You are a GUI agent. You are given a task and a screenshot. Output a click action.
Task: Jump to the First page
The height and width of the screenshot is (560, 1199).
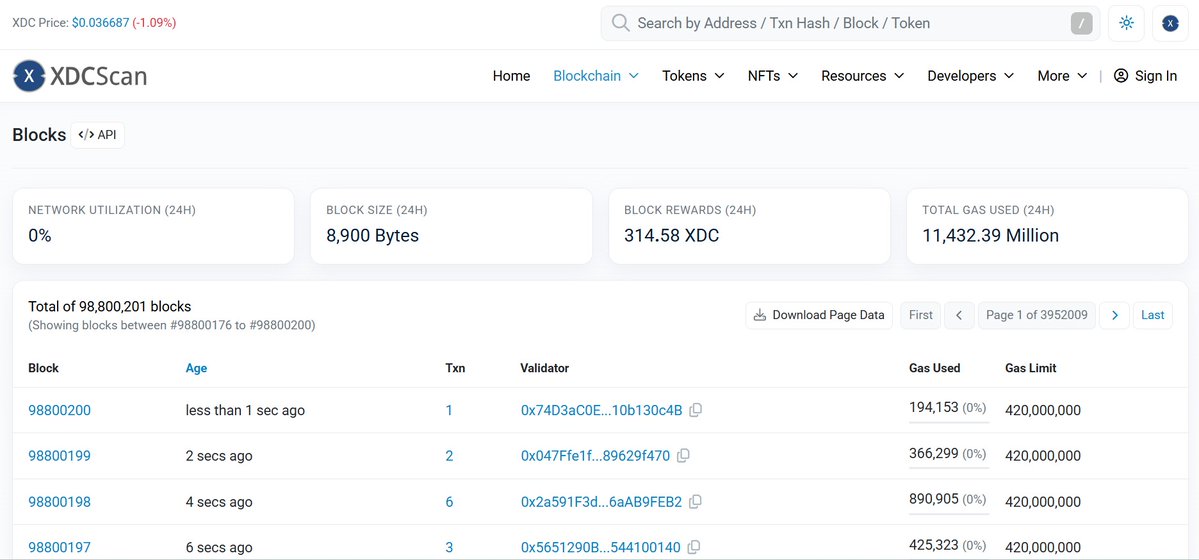click(x=921, y=315)
